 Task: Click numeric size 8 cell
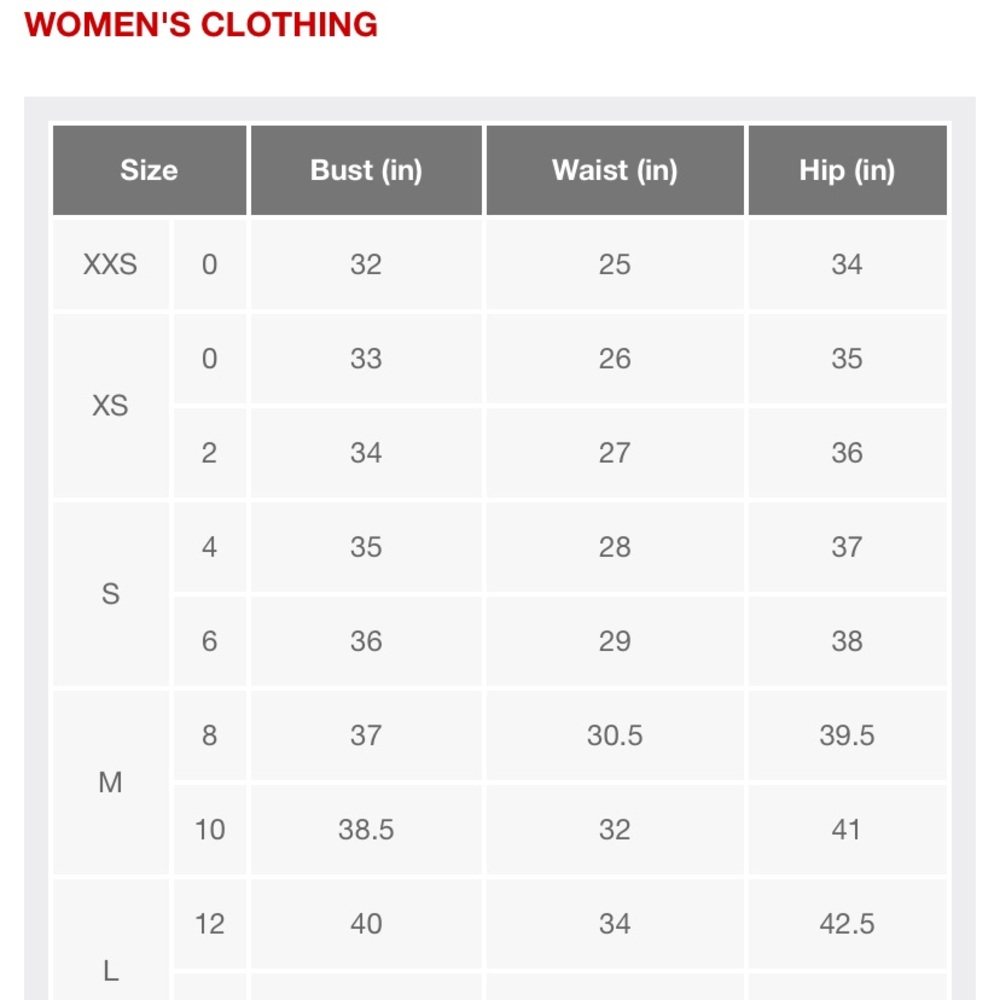point(209,735)
